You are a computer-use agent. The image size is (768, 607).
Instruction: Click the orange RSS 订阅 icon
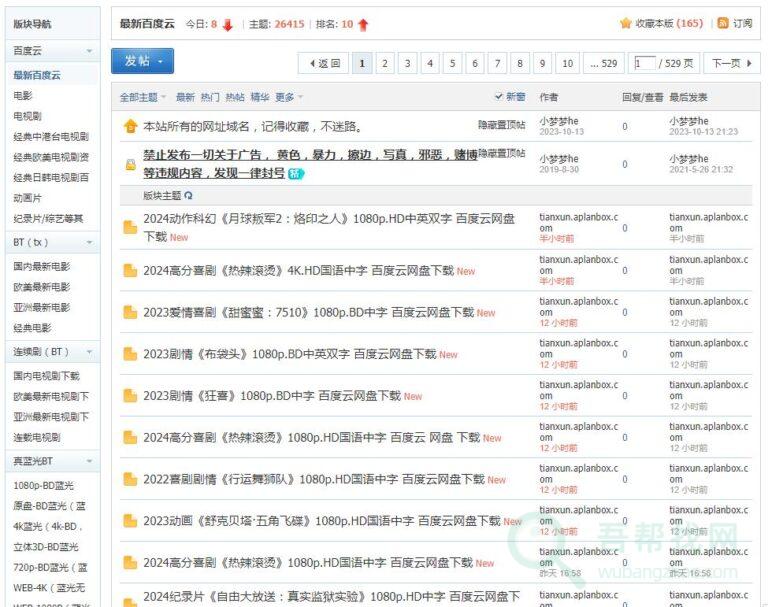click(x=722, y=23)
